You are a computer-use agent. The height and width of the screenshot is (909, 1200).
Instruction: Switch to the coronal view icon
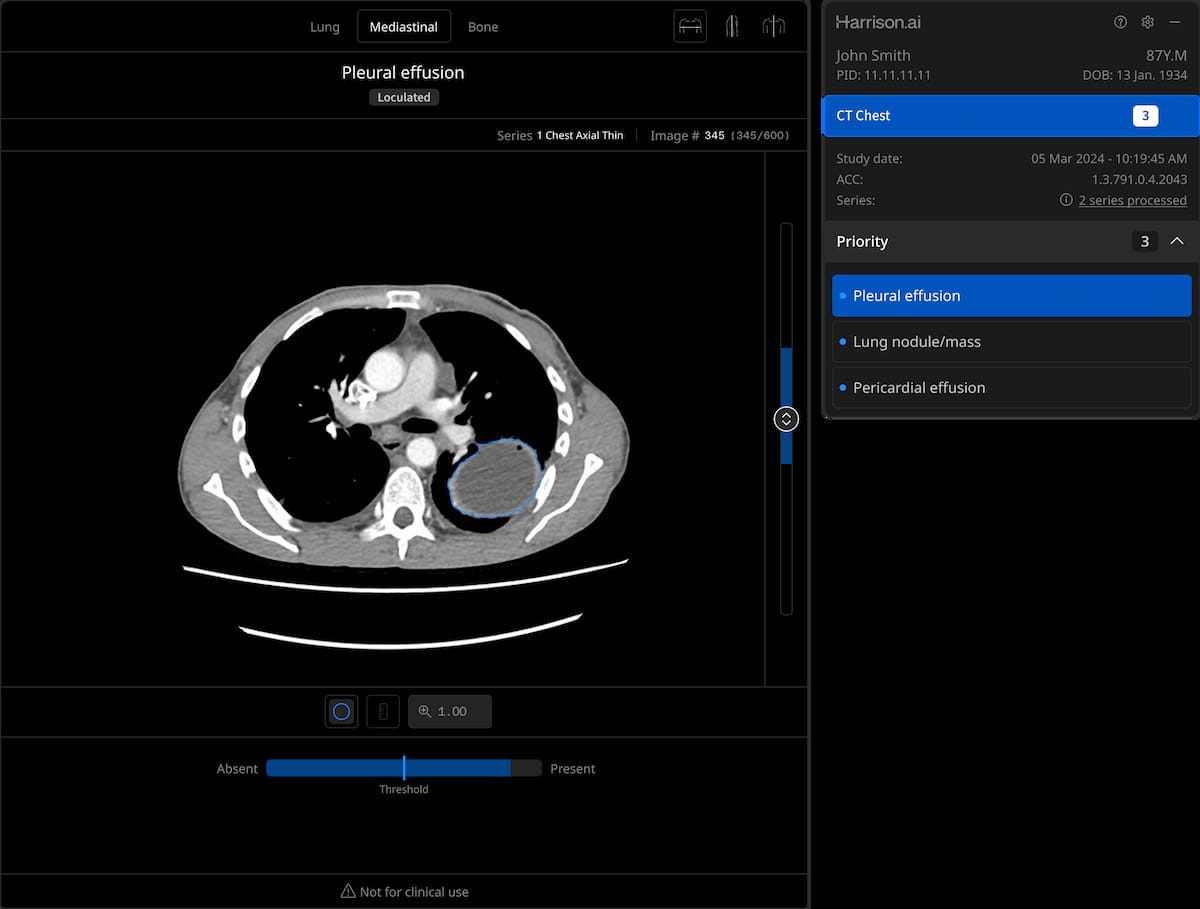point(773,26)
